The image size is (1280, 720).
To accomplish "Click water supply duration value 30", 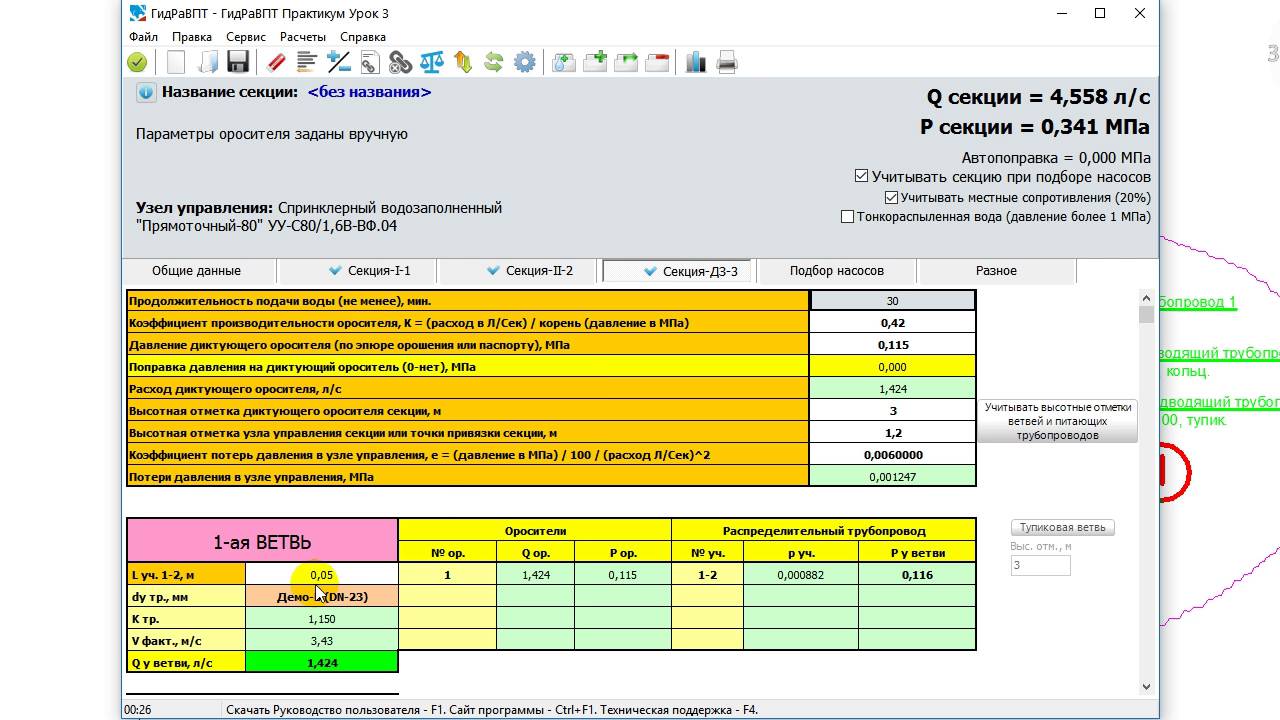I will click(x=892, y=301).
